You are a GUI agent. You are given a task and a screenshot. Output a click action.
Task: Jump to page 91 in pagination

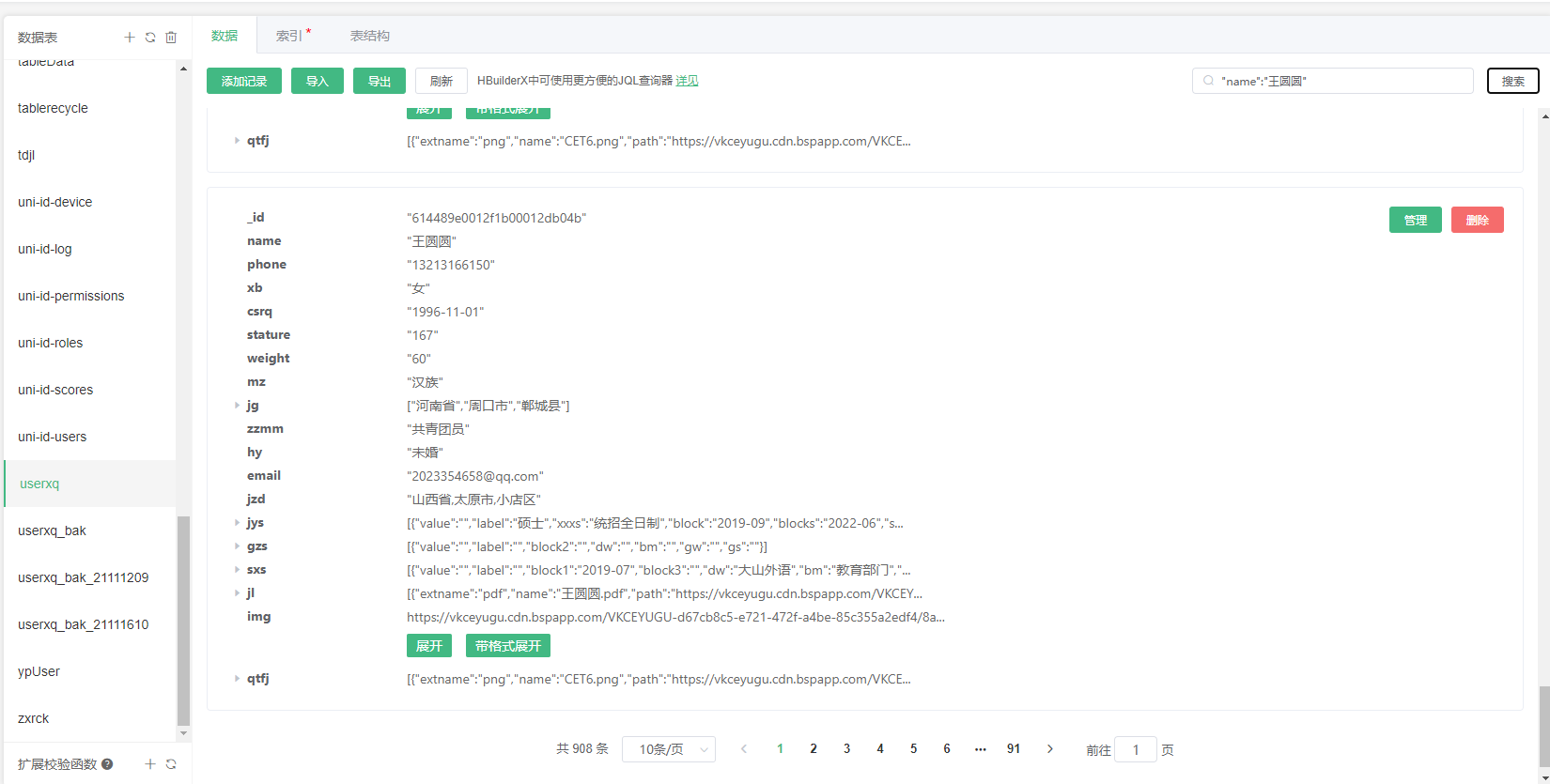pos(1014,749)
